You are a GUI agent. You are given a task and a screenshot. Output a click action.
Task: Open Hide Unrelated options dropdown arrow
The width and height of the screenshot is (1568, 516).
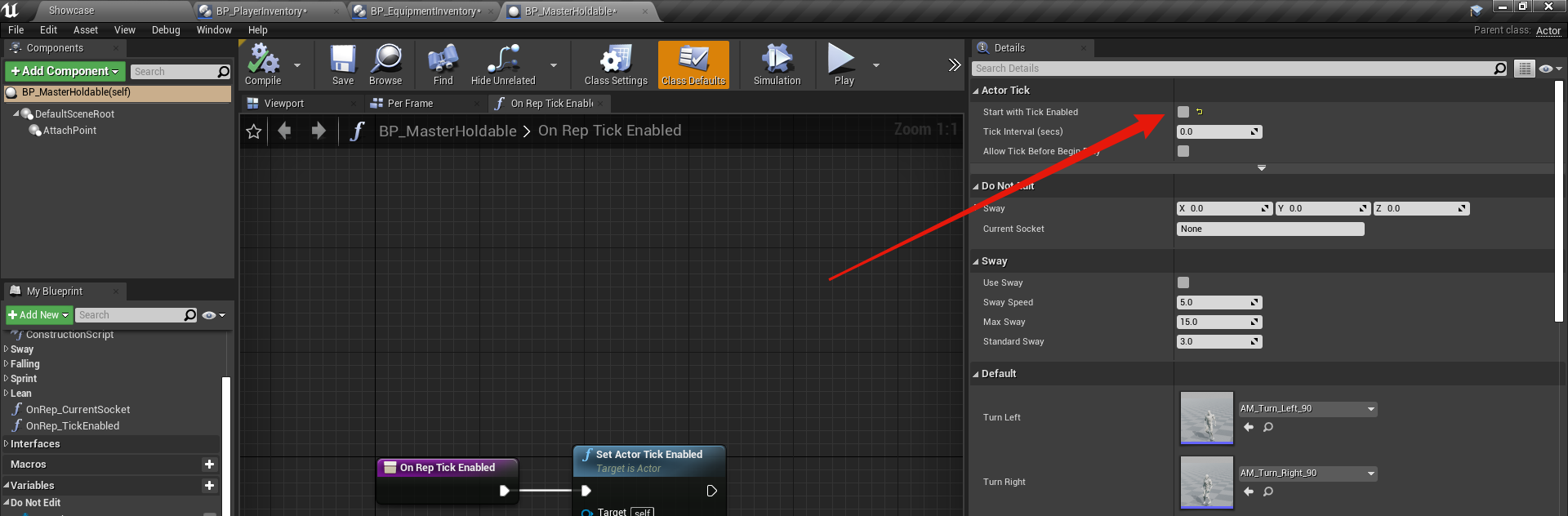pyautogui.click(x=554, y=65)
